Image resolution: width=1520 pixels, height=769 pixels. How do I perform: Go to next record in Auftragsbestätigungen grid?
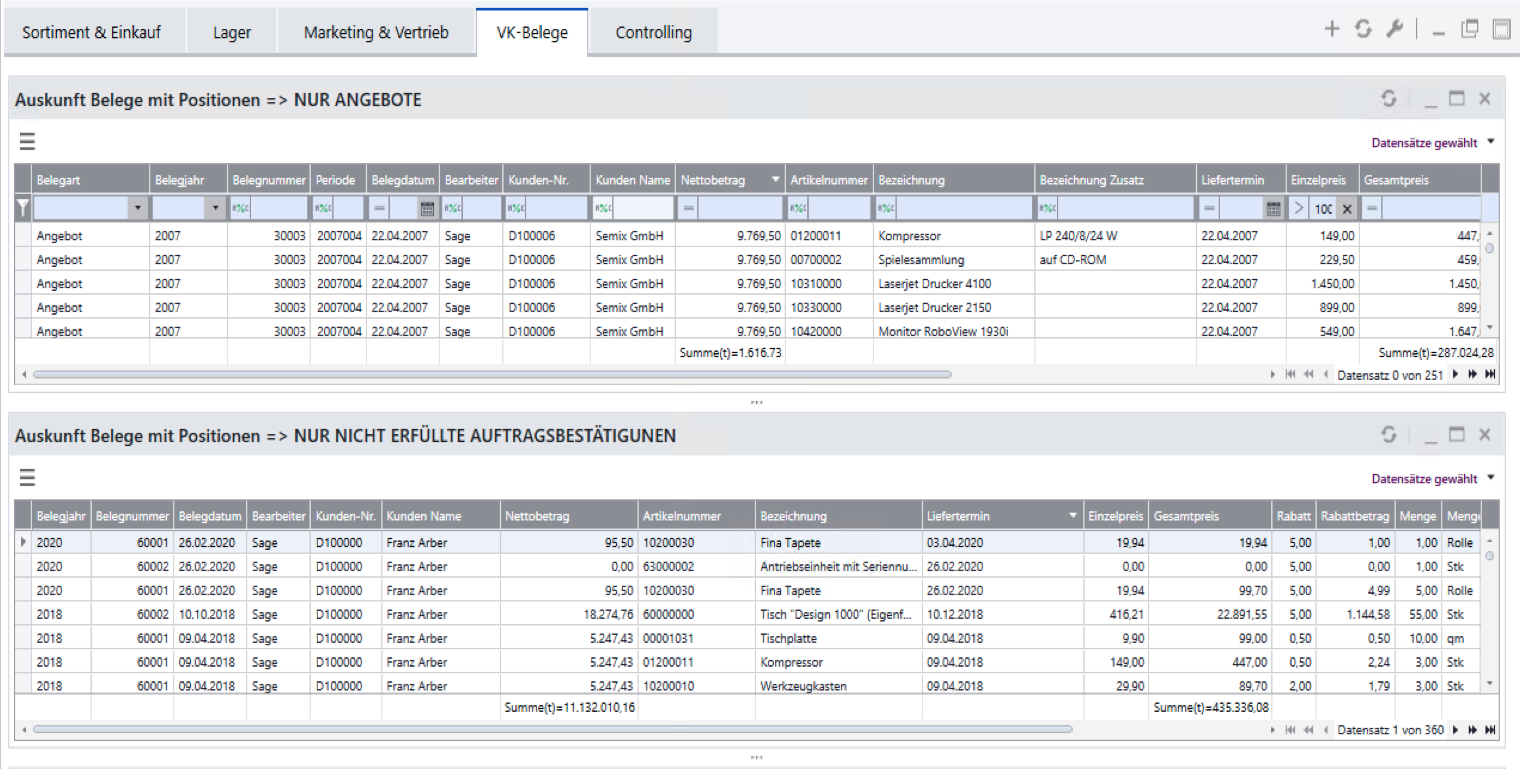(x=1455, y=730)
